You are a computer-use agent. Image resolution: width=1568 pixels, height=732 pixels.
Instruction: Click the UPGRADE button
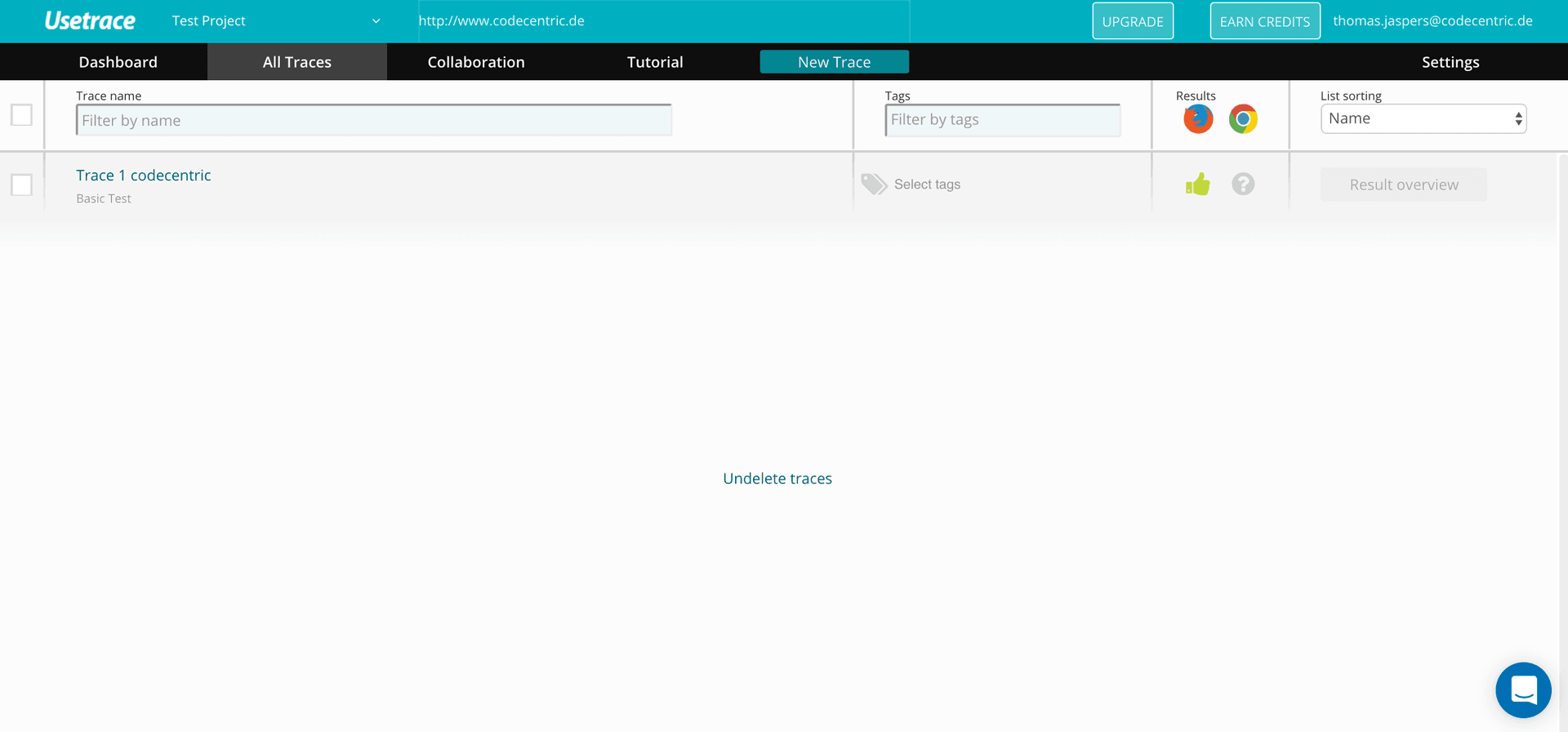point(1133,21)
